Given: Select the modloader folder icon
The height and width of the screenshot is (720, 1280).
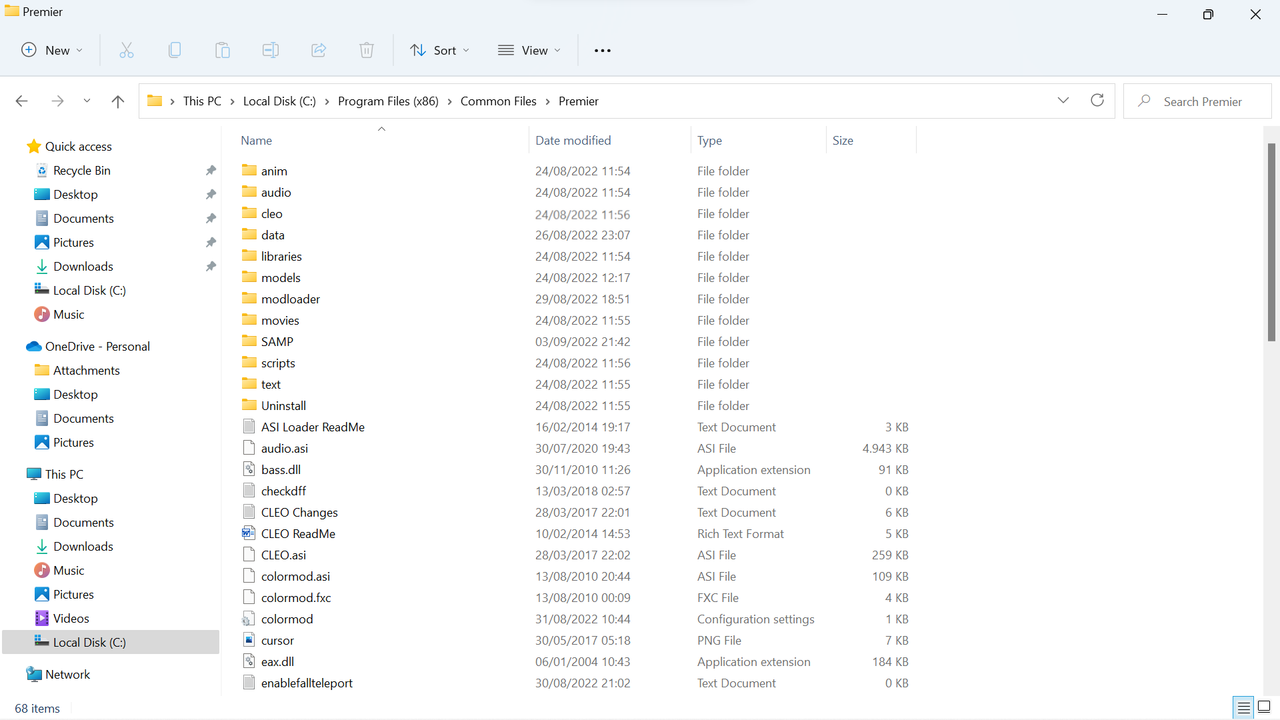Looking at the screenshot, I should pos(249,299).
